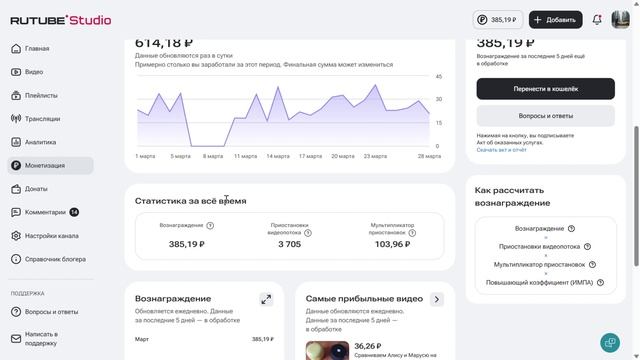Click the page vertical scrollbar

coord(636,196)
